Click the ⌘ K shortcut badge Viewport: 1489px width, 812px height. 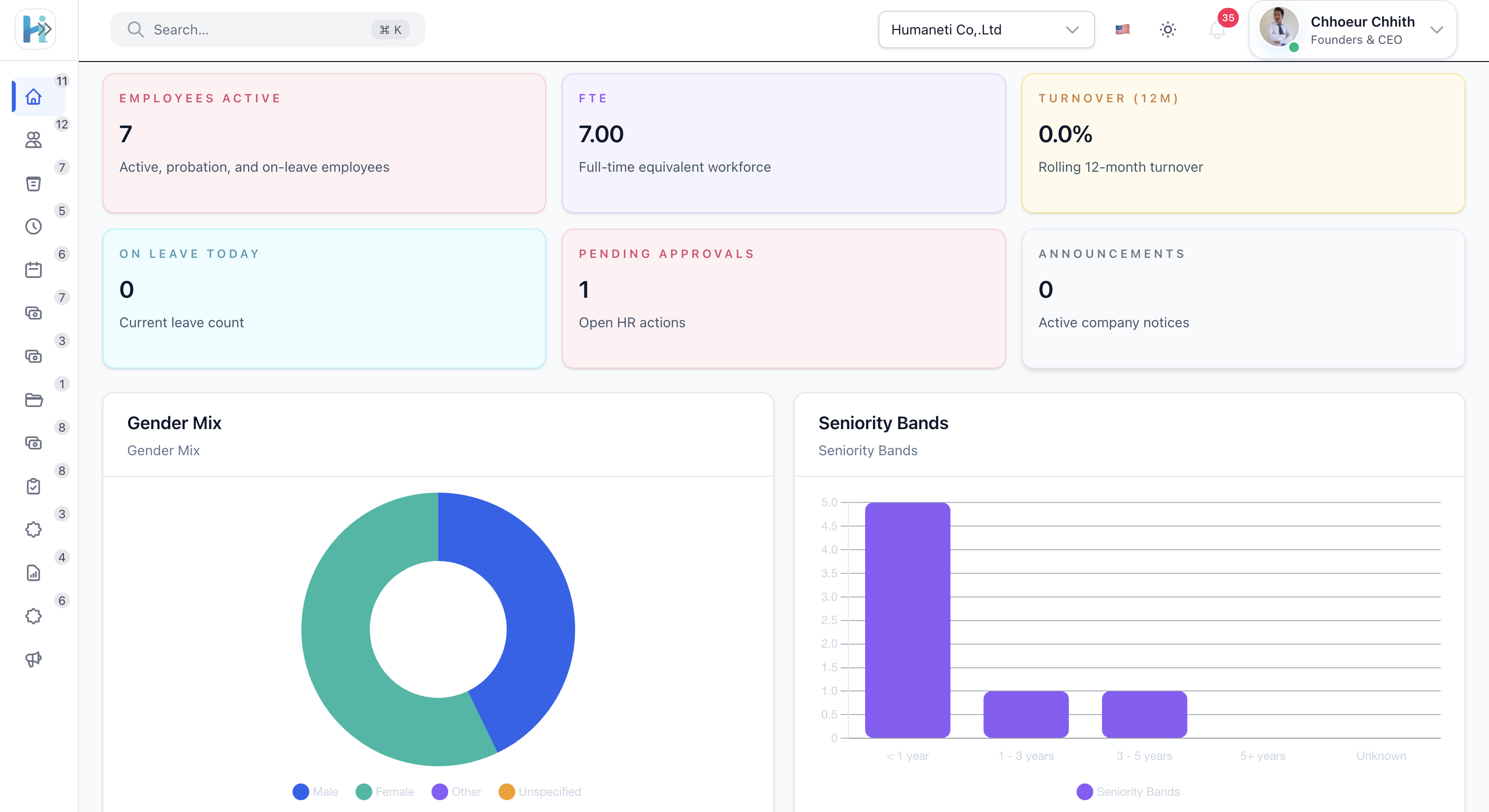tap(390, 30)
